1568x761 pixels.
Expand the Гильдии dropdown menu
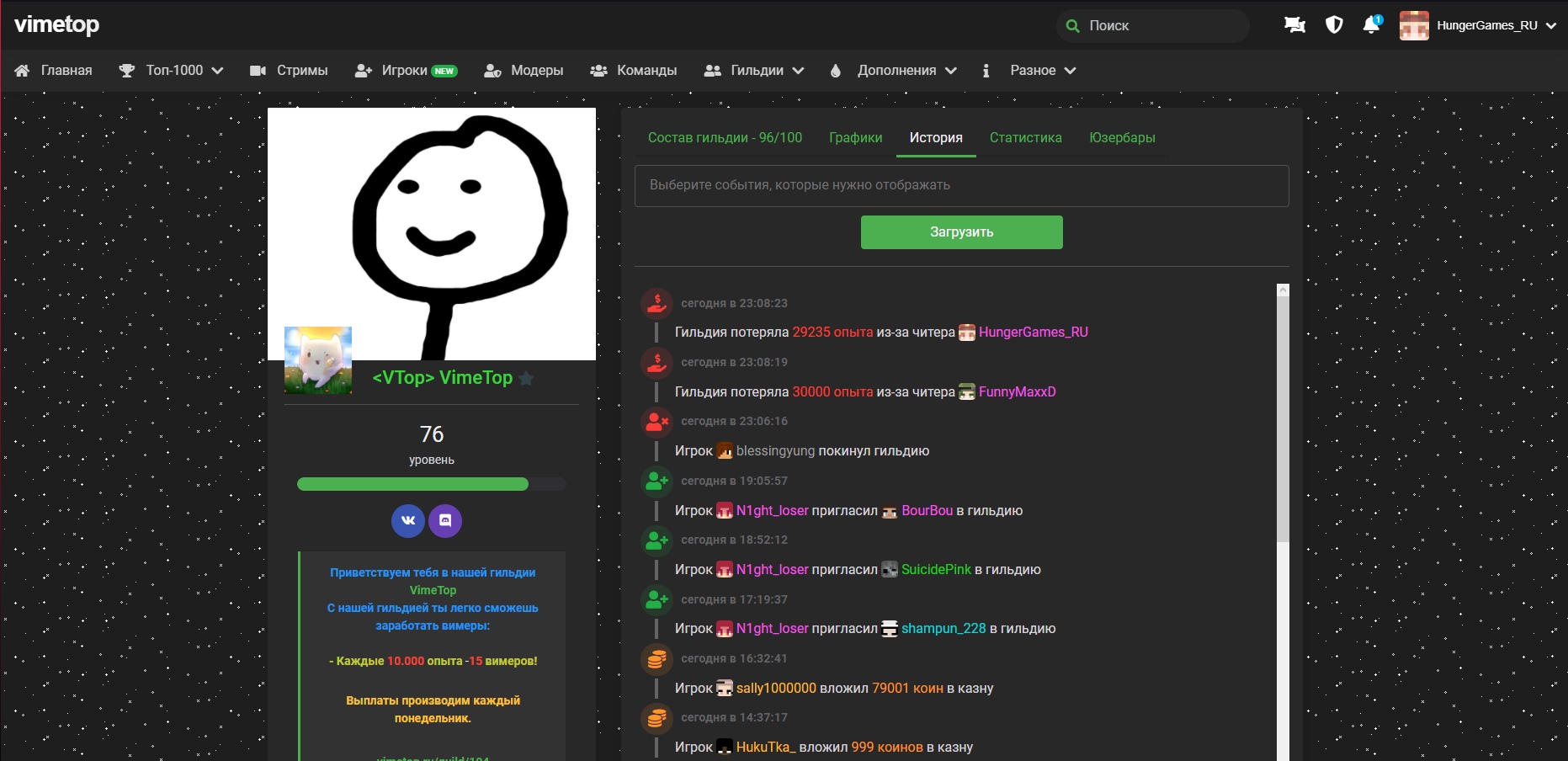(x=754, y=71)
